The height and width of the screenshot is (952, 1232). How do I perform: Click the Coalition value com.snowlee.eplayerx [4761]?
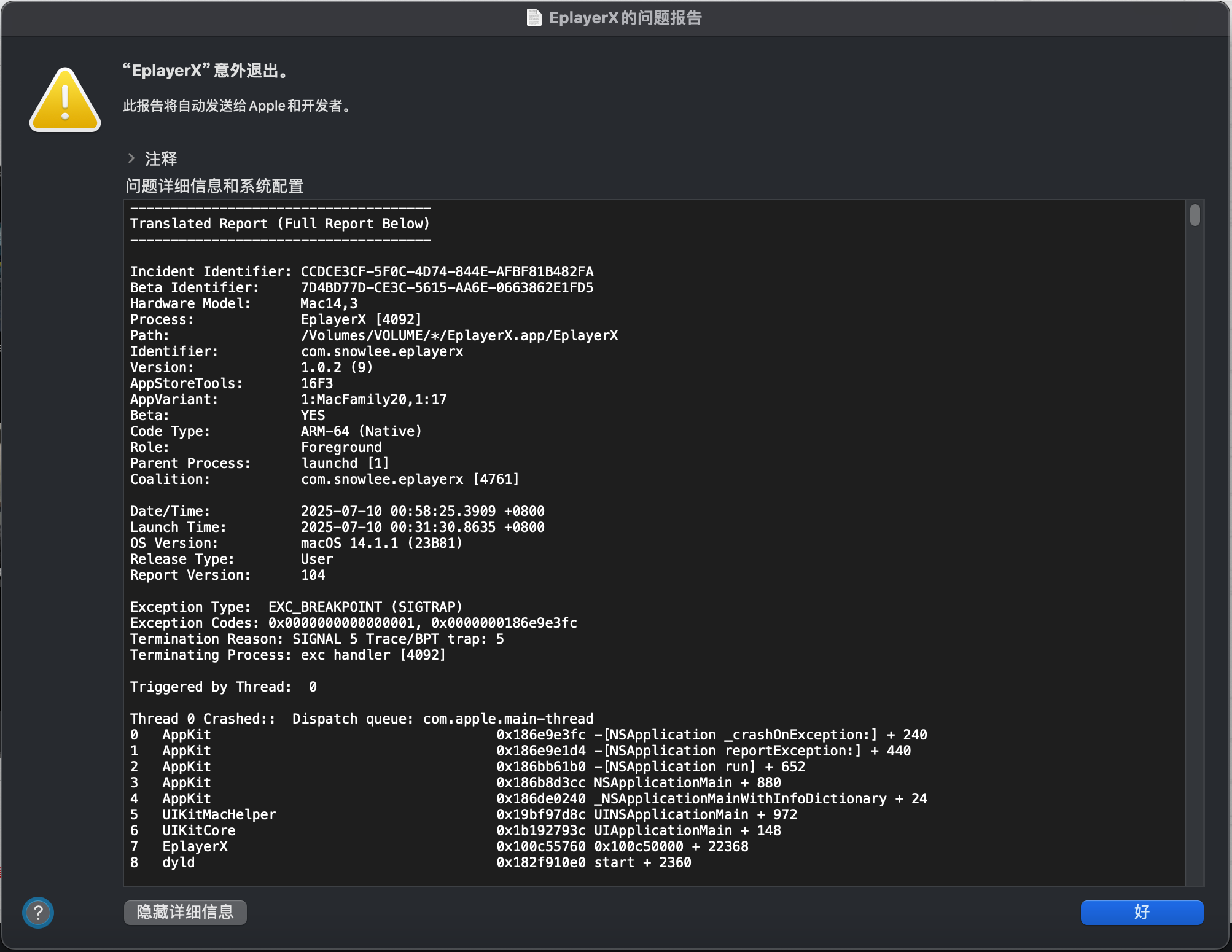click(x=410, y=479)
